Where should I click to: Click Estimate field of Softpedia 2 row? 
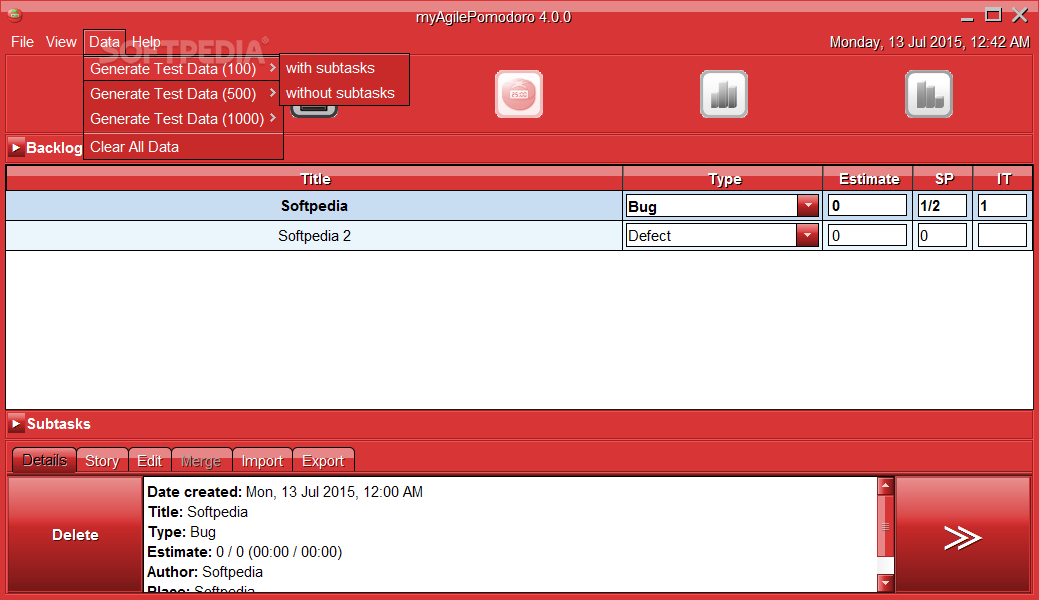pyautogui.click(x=867, y=235)
